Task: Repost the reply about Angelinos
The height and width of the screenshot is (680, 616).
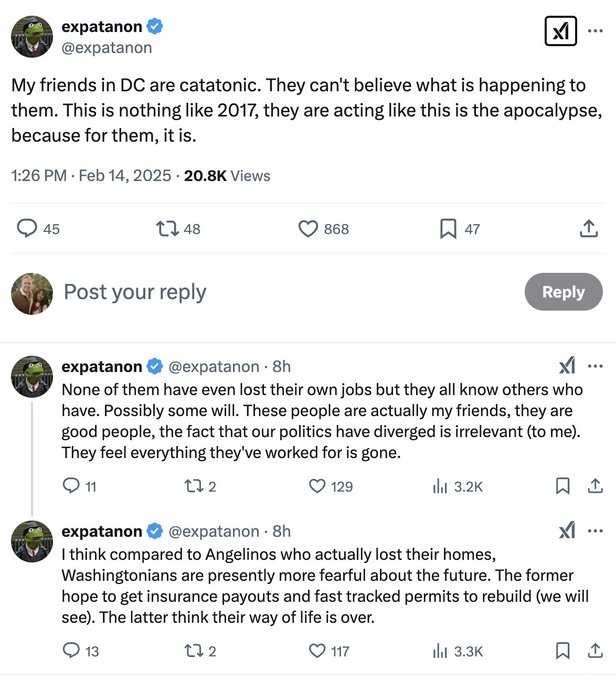Action: (x=193, y=651)
